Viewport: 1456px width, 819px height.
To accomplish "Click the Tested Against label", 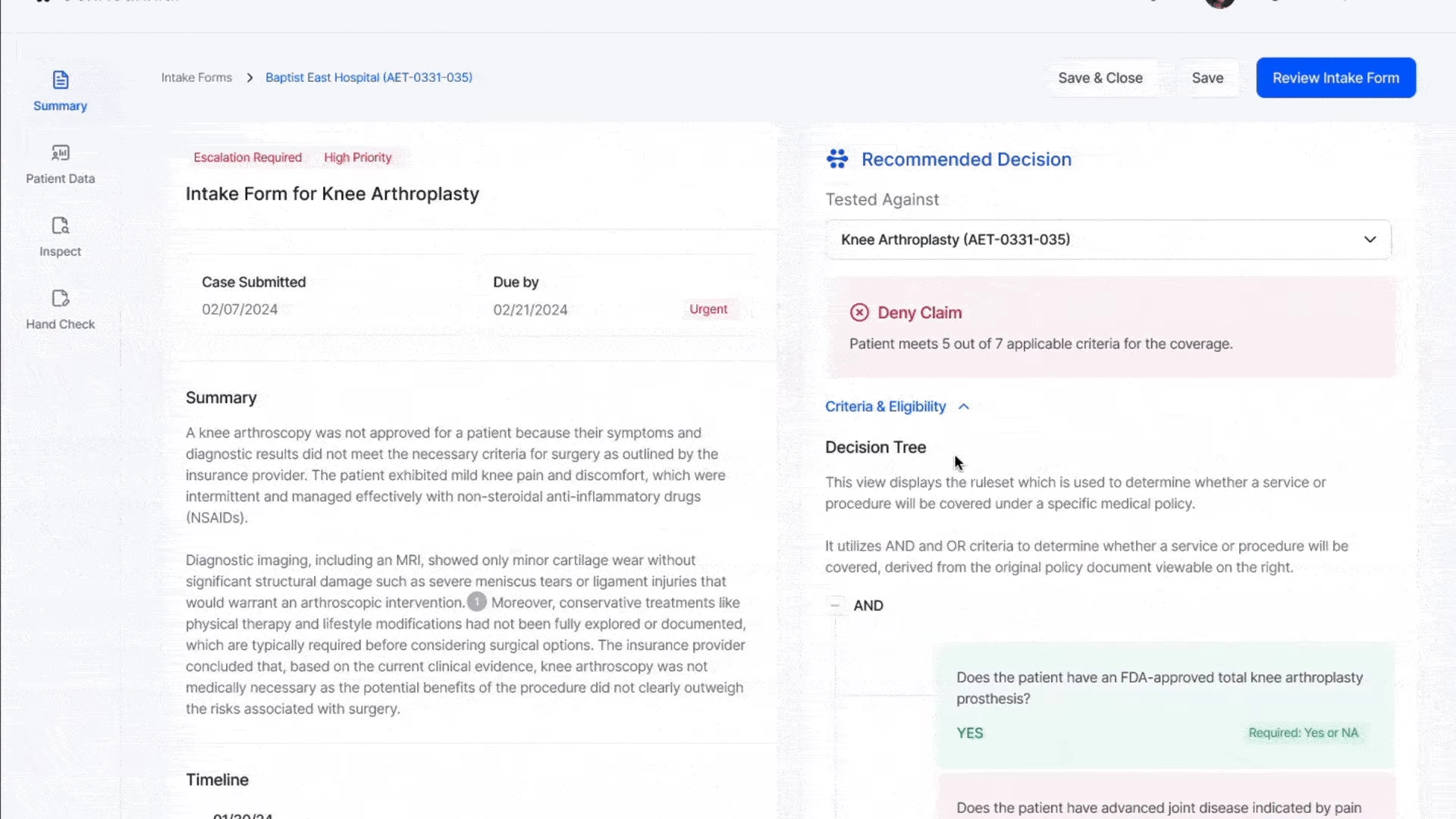I will (882, 199).
